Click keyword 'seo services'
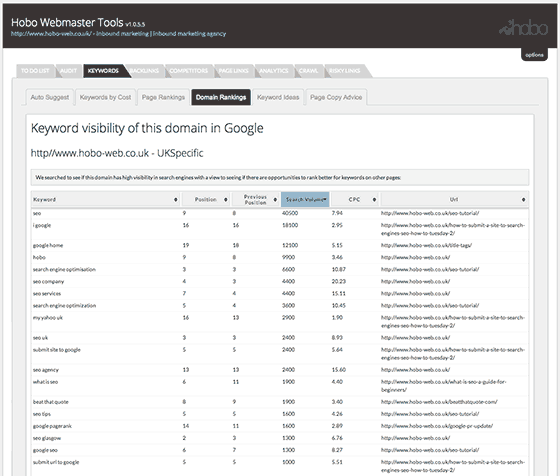Image resolution: width=560 pixels, height=476 pixels. pos(47,294)
